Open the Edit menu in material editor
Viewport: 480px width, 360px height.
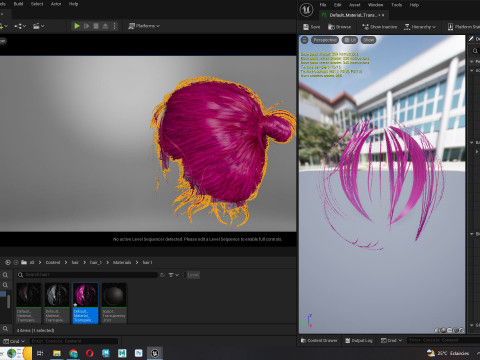tap(338, 5)
